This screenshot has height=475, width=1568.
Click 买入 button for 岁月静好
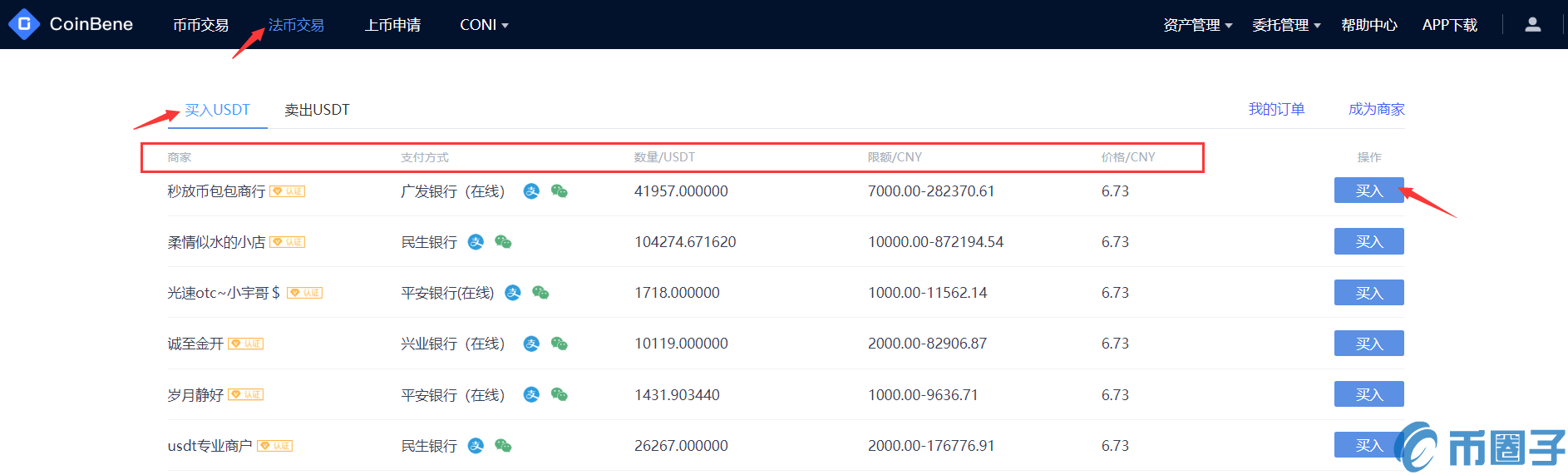[x=1368, y=394]
